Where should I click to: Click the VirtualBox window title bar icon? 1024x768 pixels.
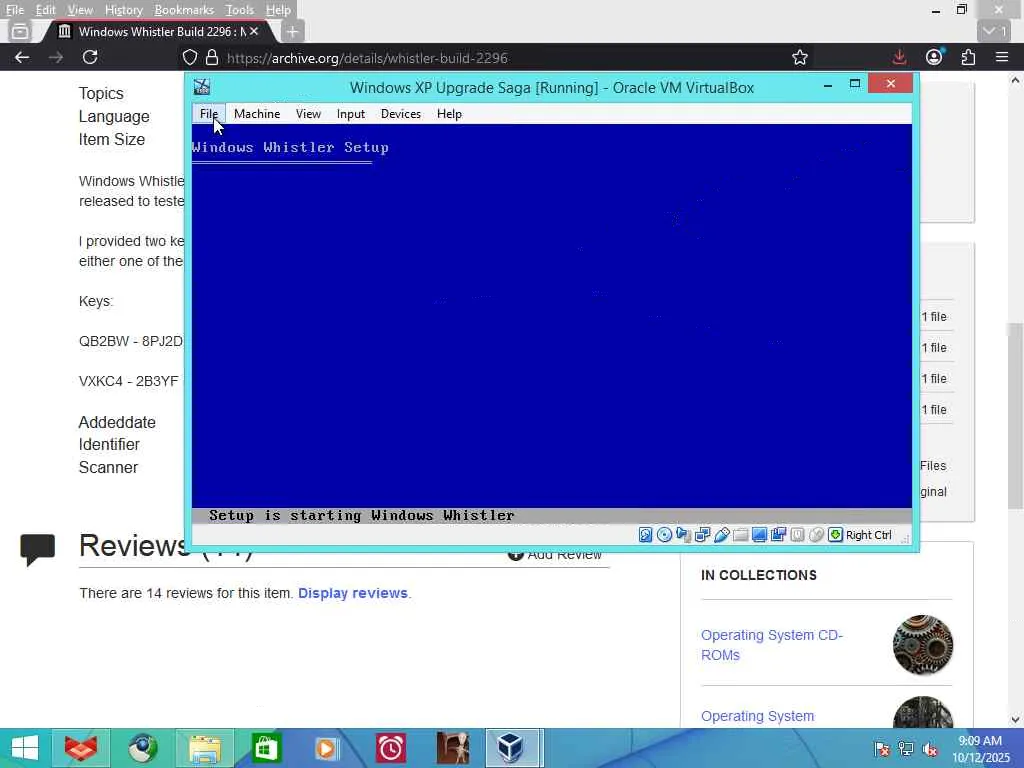[202, 87]
